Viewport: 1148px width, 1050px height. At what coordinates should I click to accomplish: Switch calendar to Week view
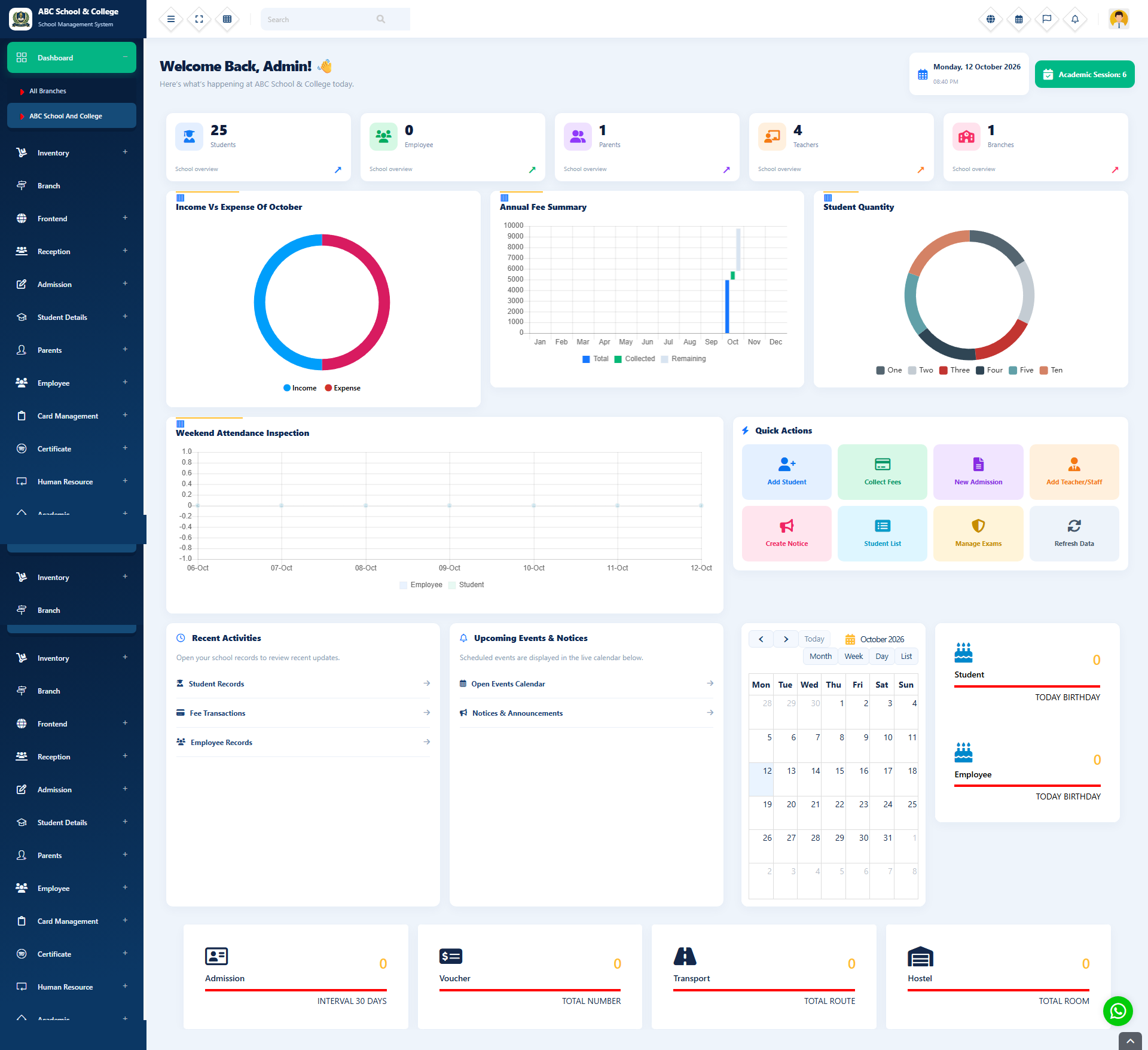click(853, 656)
